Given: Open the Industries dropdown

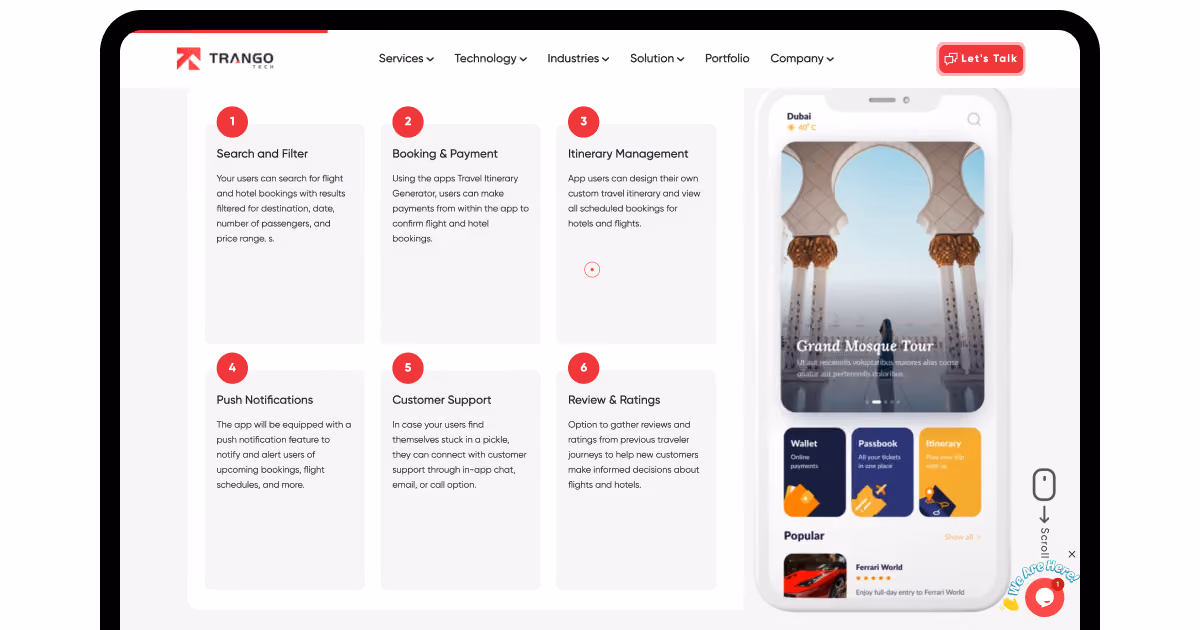Looking at the screenshot, I should pos(578,59).
